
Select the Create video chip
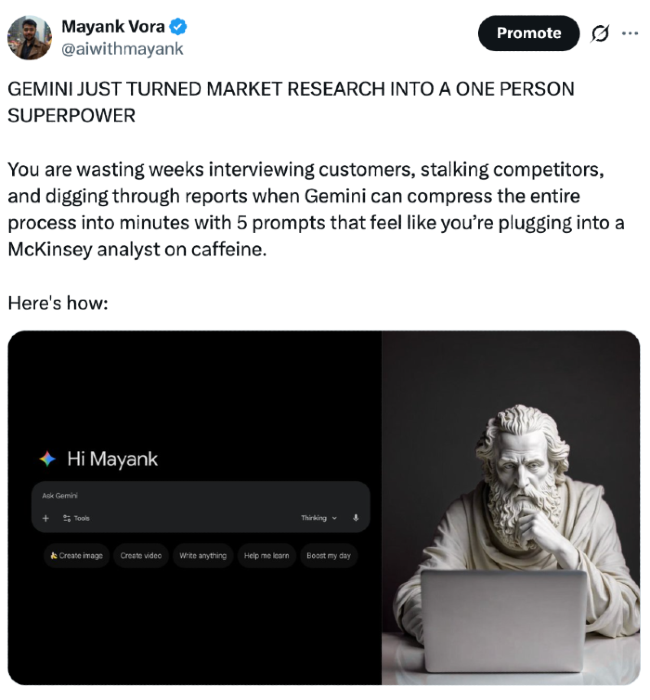(x=141, y=556)
